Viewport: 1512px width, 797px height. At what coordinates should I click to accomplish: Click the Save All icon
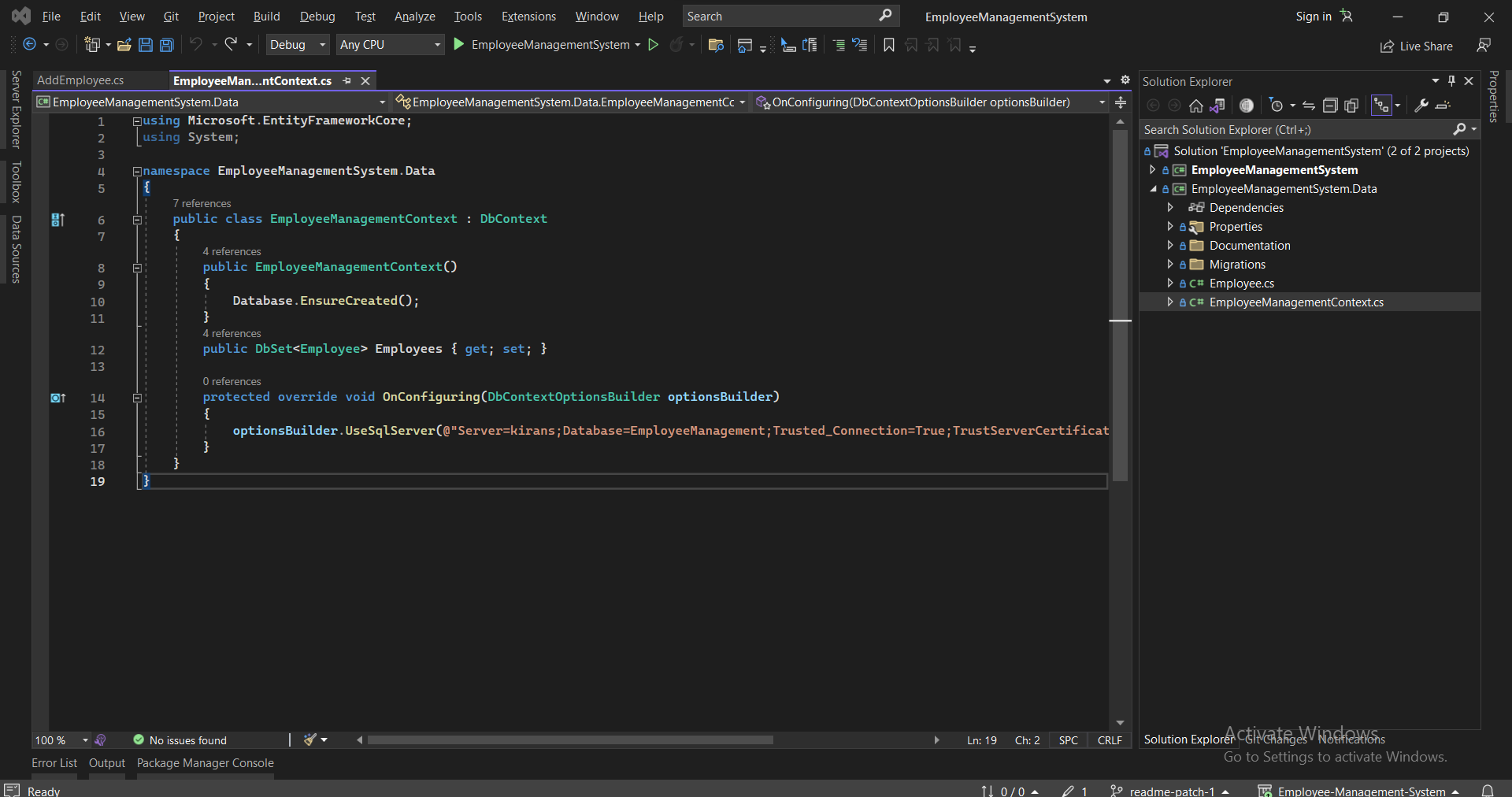tap(167, 45)
